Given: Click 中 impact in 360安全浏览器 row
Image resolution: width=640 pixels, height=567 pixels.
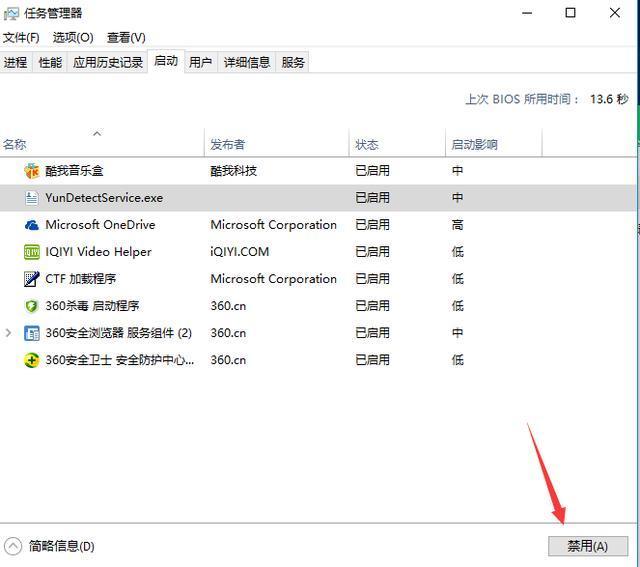Looking at the screenshot, I should [x=458, y=333].
